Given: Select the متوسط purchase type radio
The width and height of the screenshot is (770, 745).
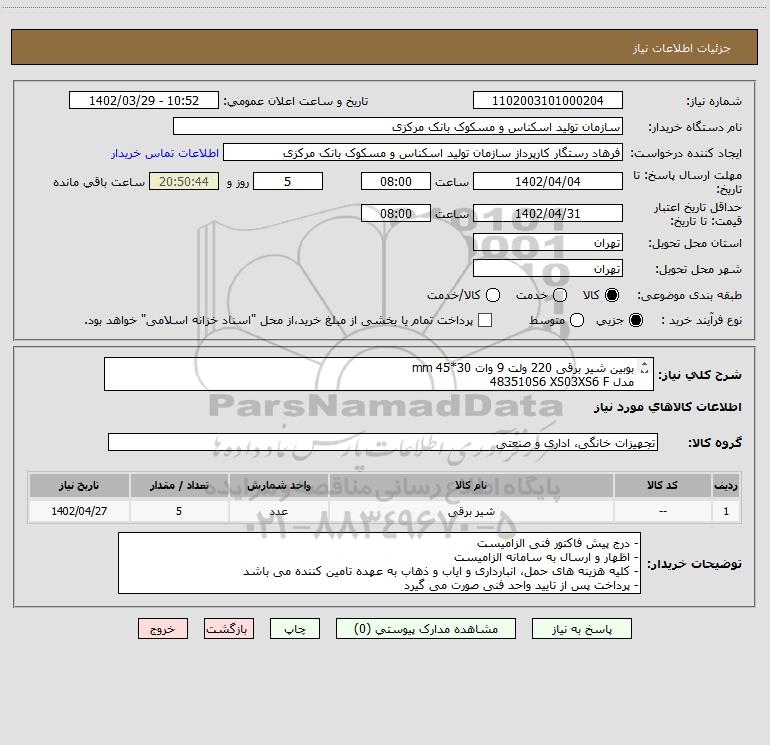Looking at the screenshot, I should coord(577,320).
